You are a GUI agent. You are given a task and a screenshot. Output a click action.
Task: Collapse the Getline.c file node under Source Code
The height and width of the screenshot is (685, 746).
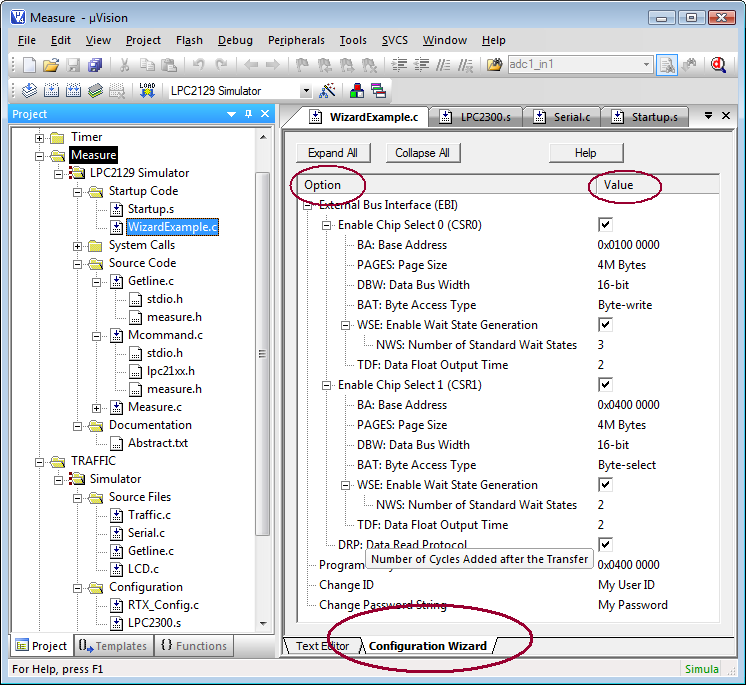[x=96, y=283]
